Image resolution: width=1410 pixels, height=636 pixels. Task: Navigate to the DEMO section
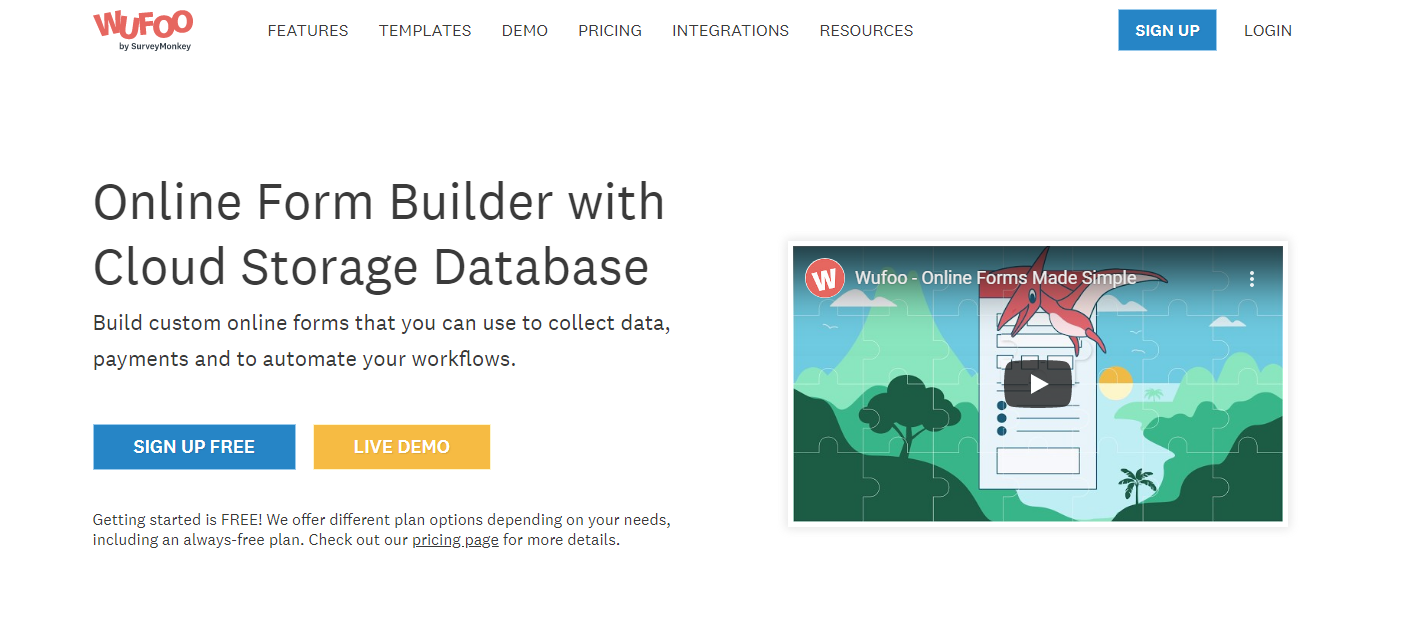[524, 30]
